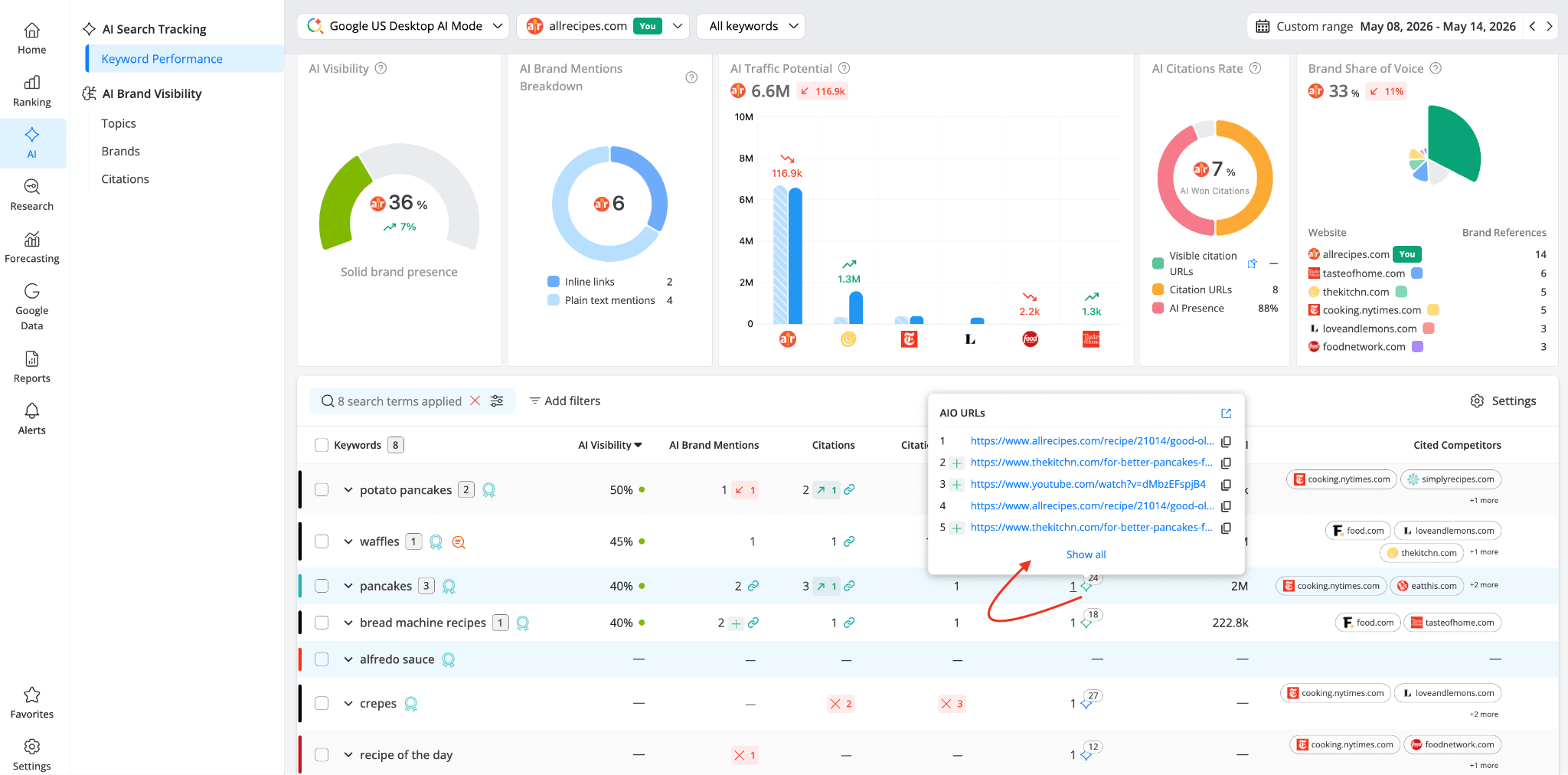
Task: Expand the crepes keyword row
Action: point(348,703)
